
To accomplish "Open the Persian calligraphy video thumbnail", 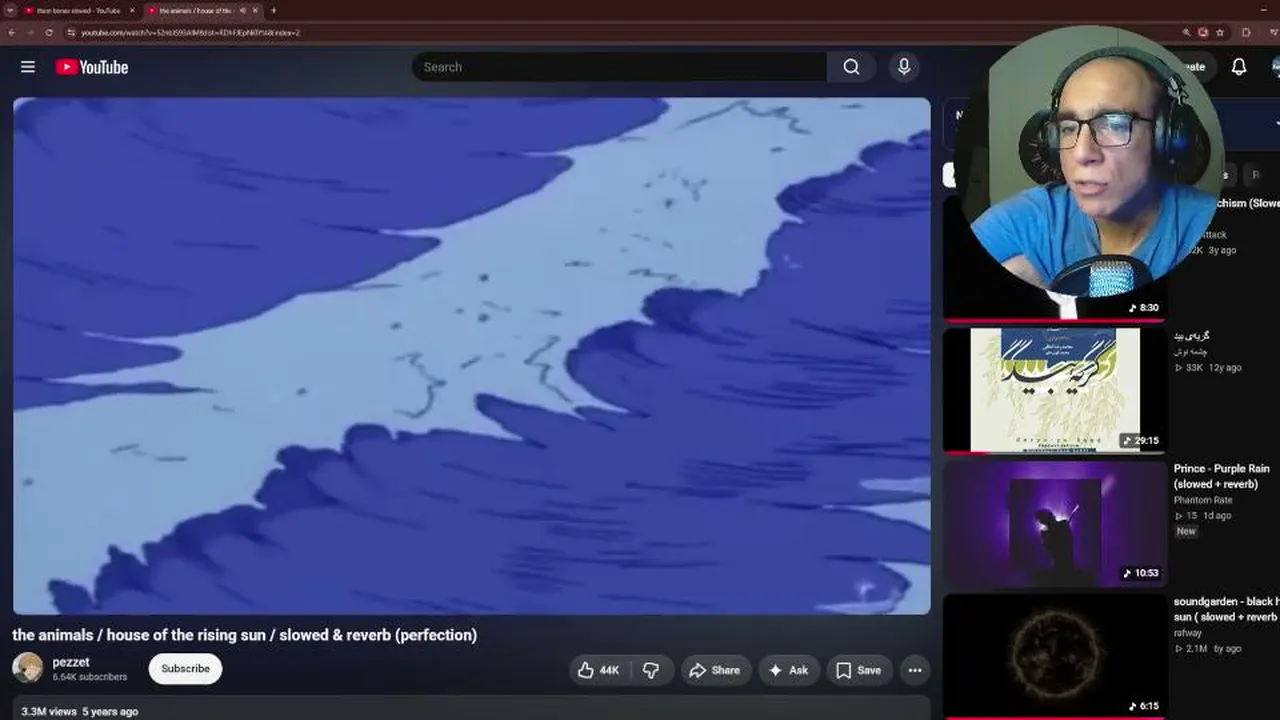I will tap(1054, 390).
